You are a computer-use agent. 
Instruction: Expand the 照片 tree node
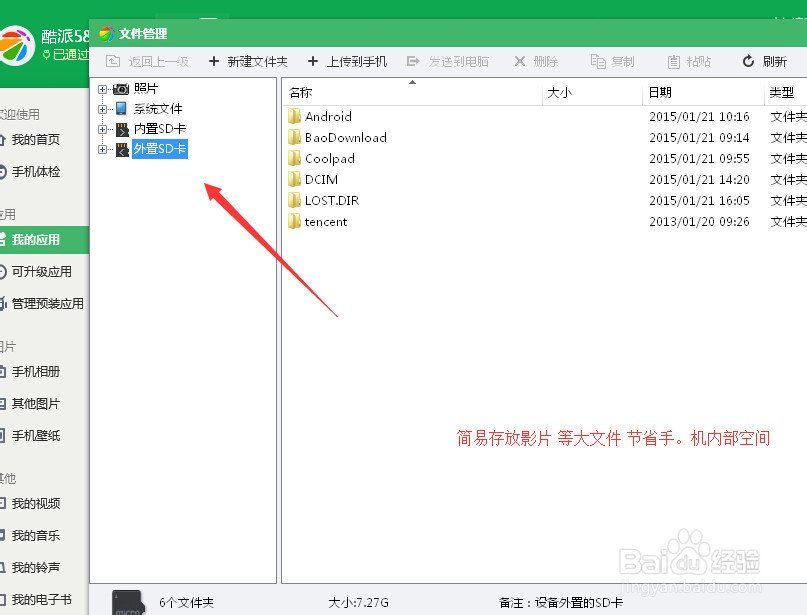[x=102, y=89]
